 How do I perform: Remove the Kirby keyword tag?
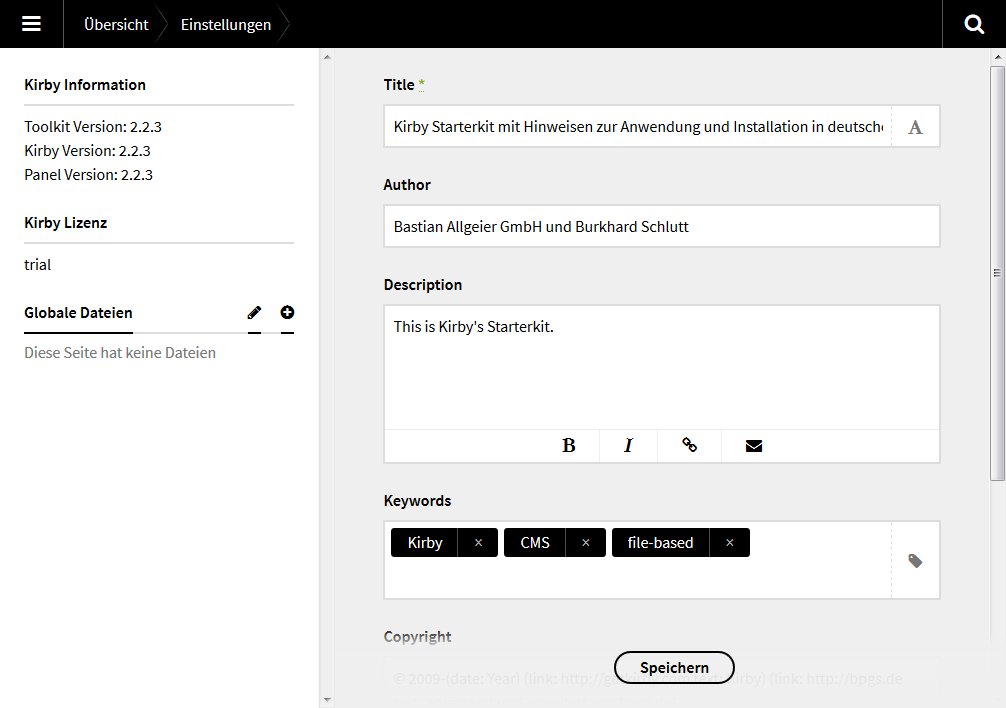tap(478, 543)
